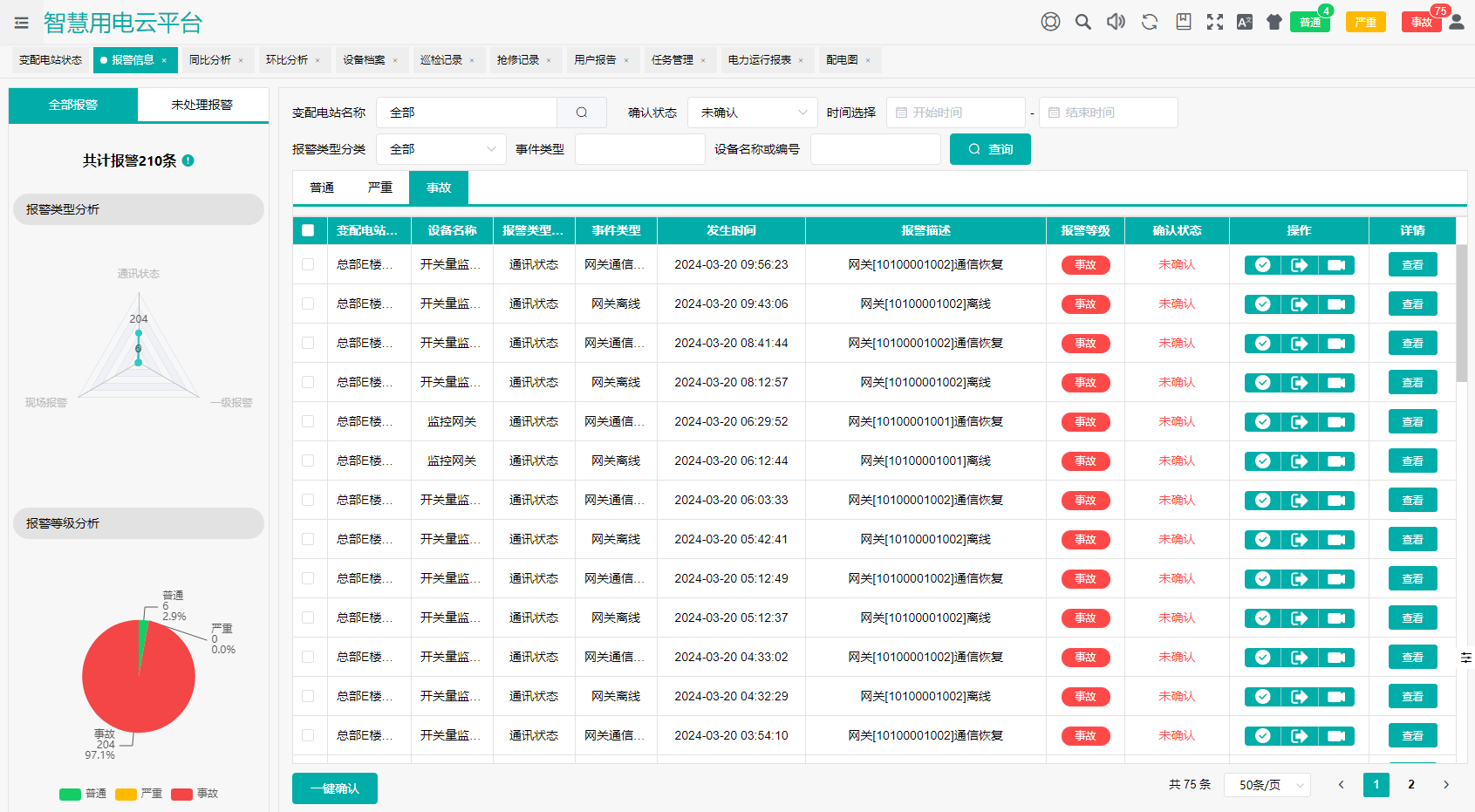
Task: Enter fullscreen mode with the arrows icon
Action: point(1215,22)
